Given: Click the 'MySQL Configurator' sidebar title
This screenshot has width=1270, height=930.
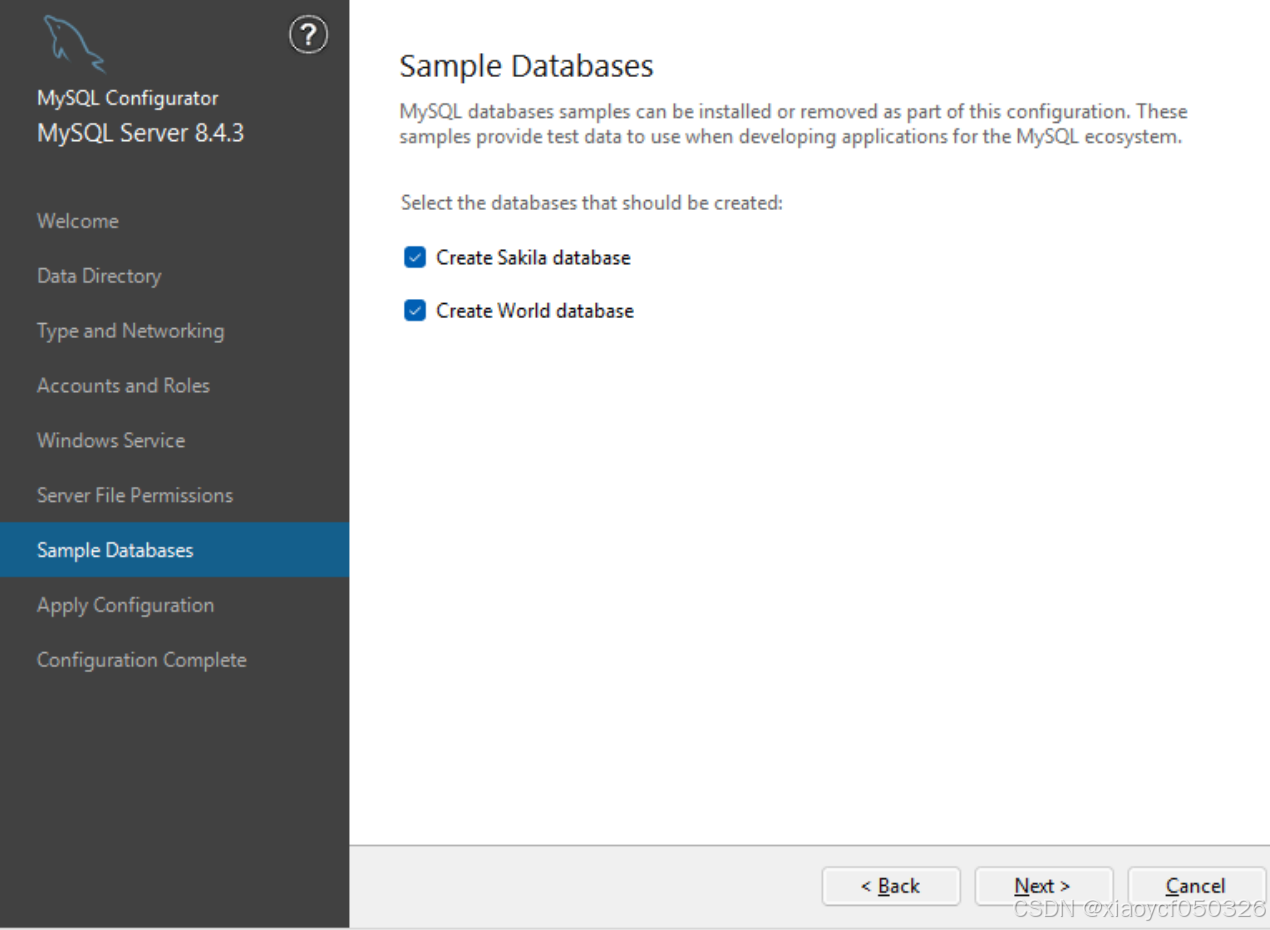Looking at the screenshot, I should [x=128, y=98].
